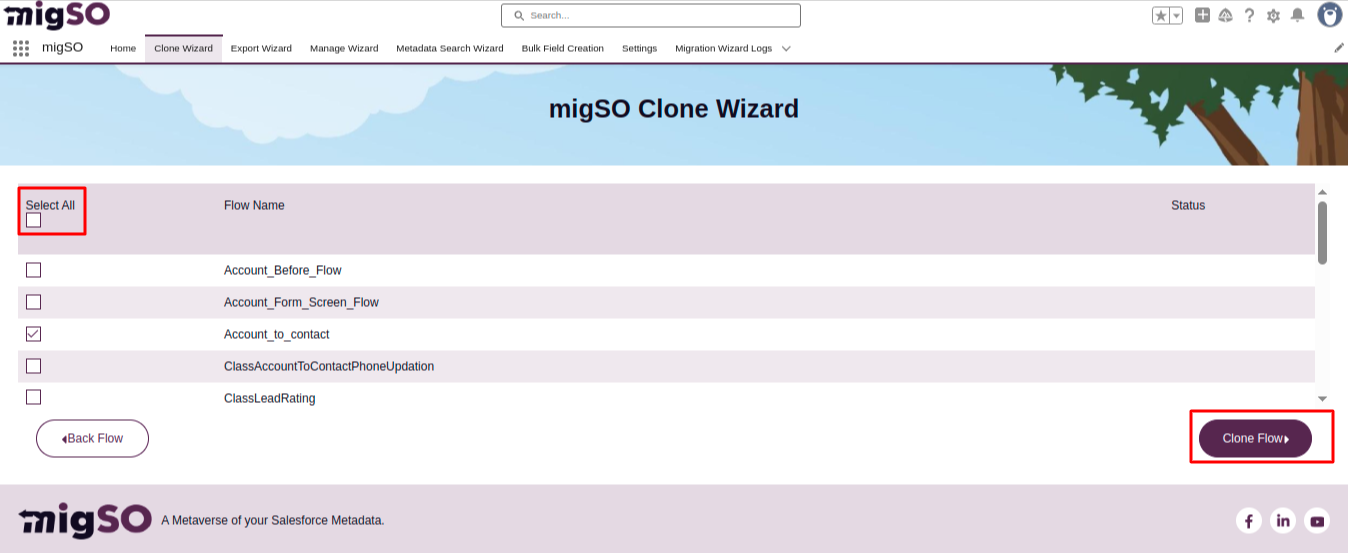1348x553 pixels.
Task: Expand the Favorites list dropdown arrow
Action: click(1176, 16)
